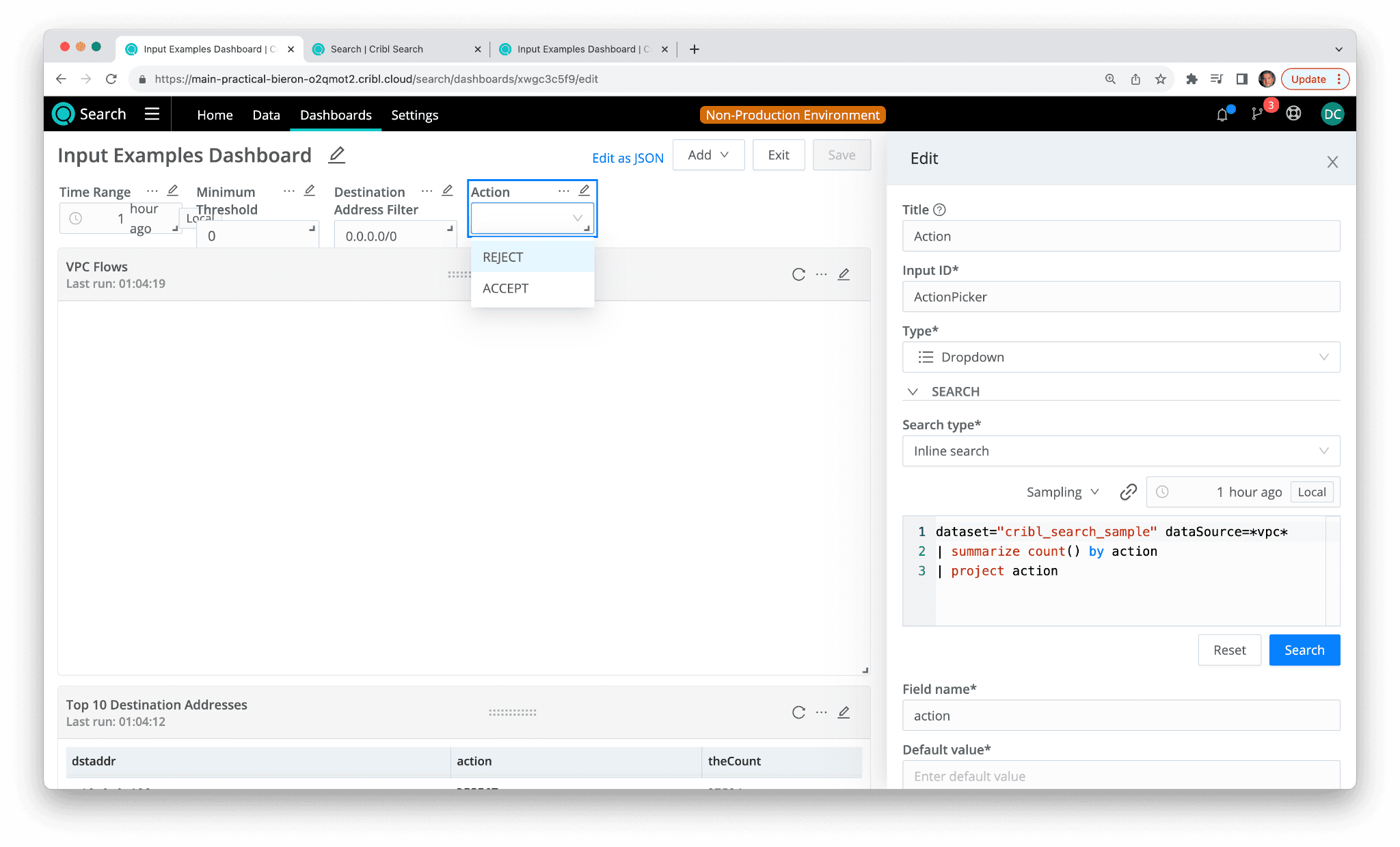The image size is (1400, 847).
Task: Close the Edit side panel
Action: click(1332, 162)
